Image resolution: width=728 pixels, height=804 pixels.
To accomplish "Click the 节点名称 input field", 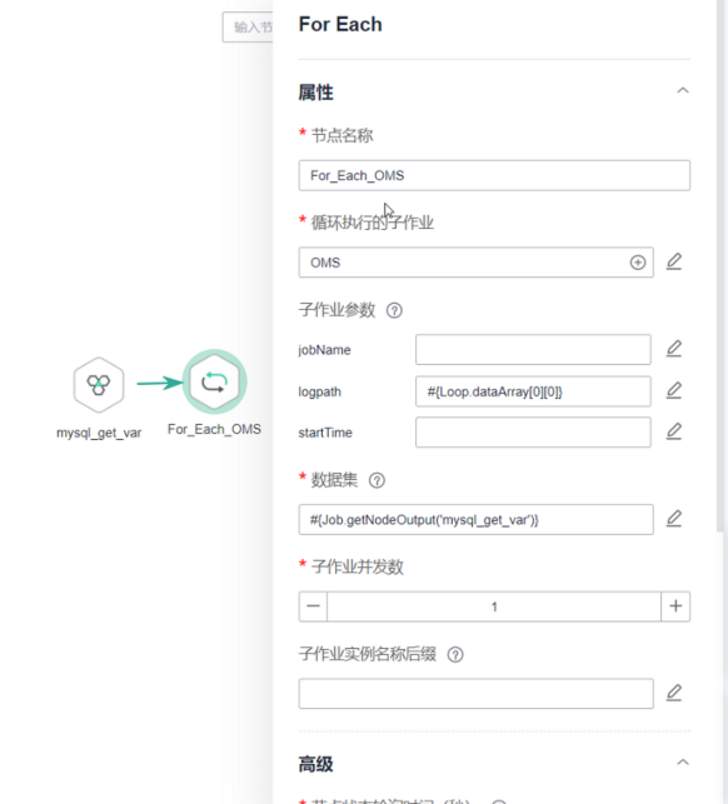I will coord(494,175).
